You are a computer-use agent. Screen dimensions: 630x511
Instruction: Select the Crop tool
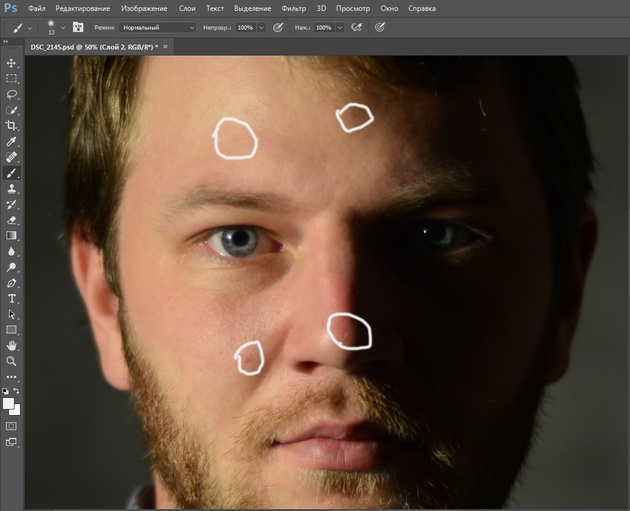click(x=11, y=126)
